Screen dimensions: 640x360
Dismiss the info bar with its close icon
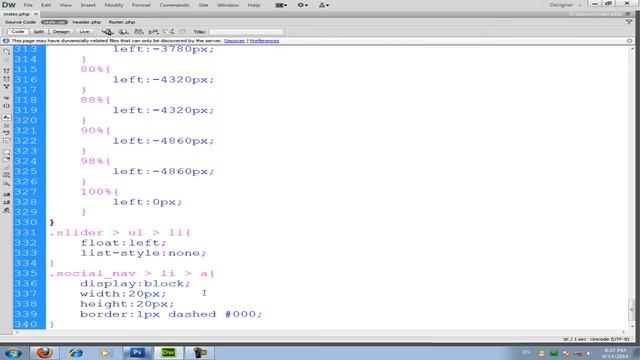pos(629,41)
